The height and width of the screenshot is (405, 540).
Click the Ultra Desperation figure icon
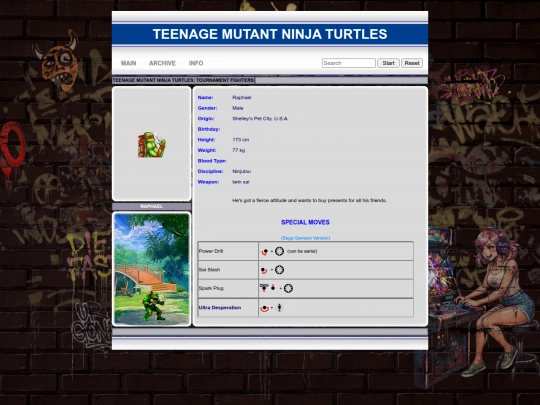point(280,307)
